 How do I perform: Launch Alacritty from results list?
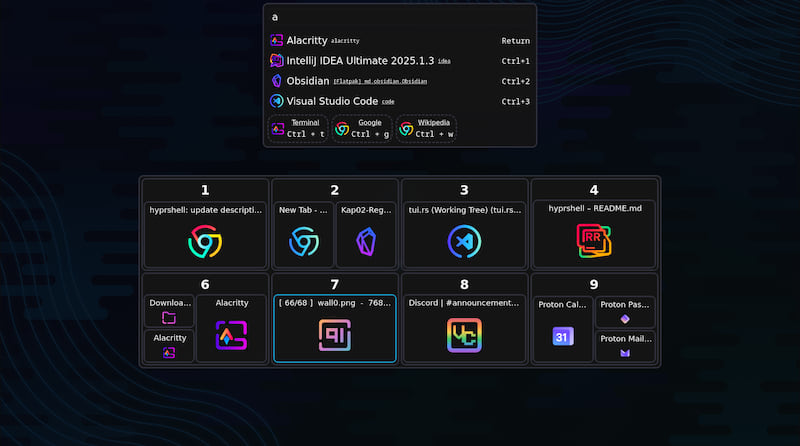coord(399,40)
